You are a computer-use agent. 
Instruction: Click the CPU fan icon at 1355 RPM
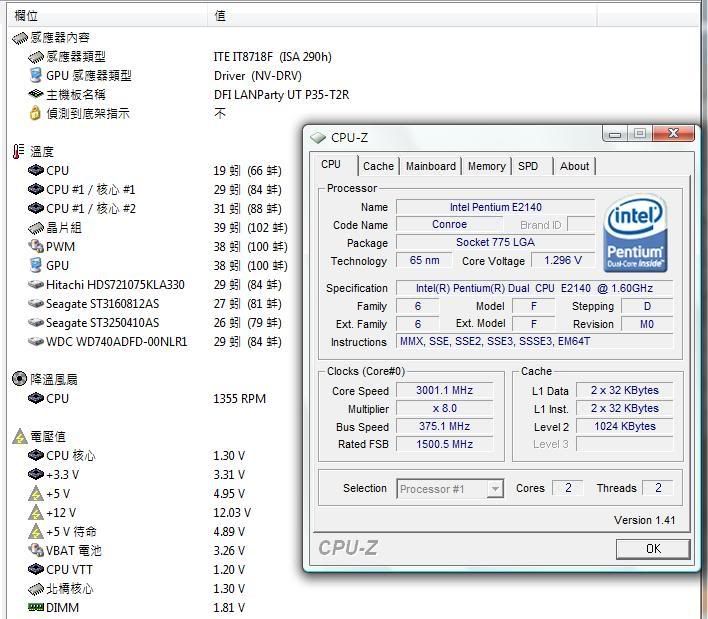(x=36, y=398)
